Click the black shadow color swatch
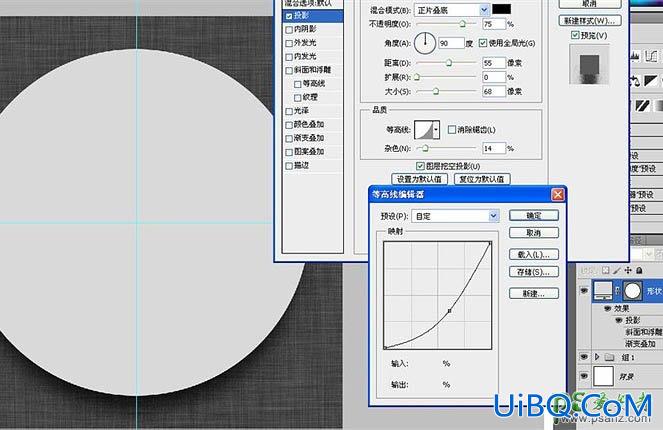663x430 pixels. click(x=501, y=9)
